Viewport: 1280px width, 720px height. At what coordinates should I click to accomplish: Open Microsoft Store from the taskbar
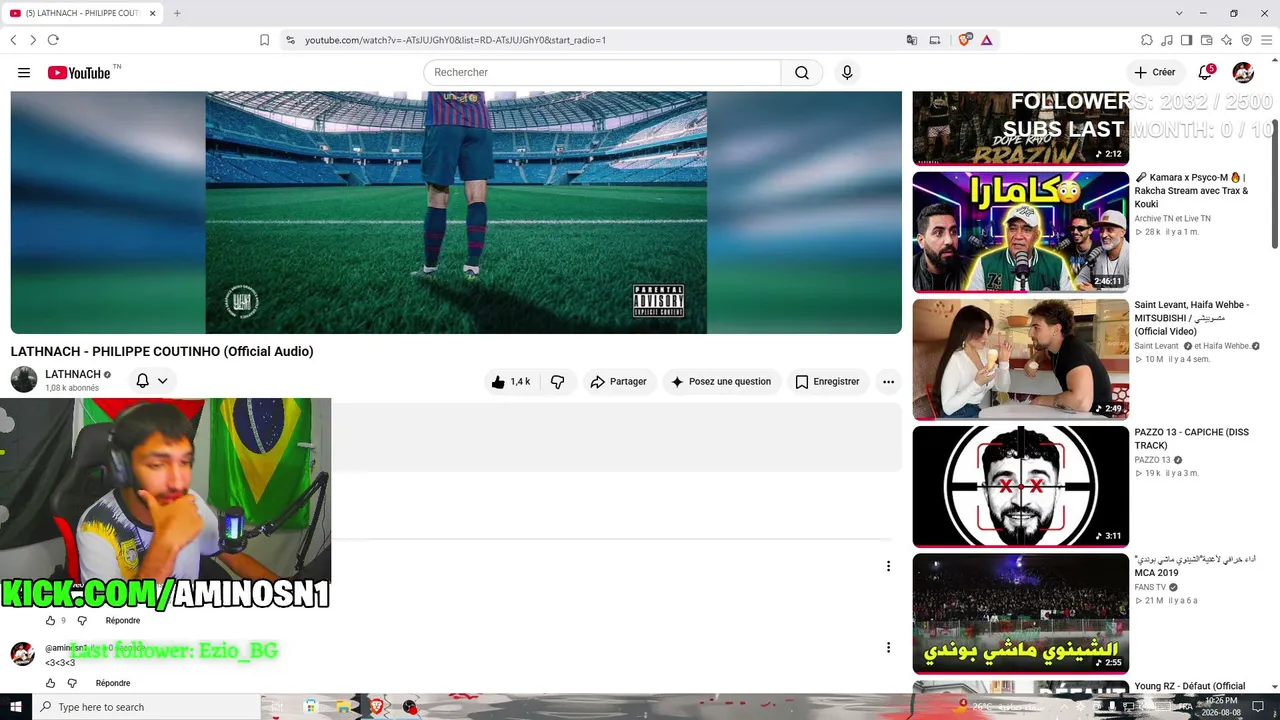[x=311, y=707]
